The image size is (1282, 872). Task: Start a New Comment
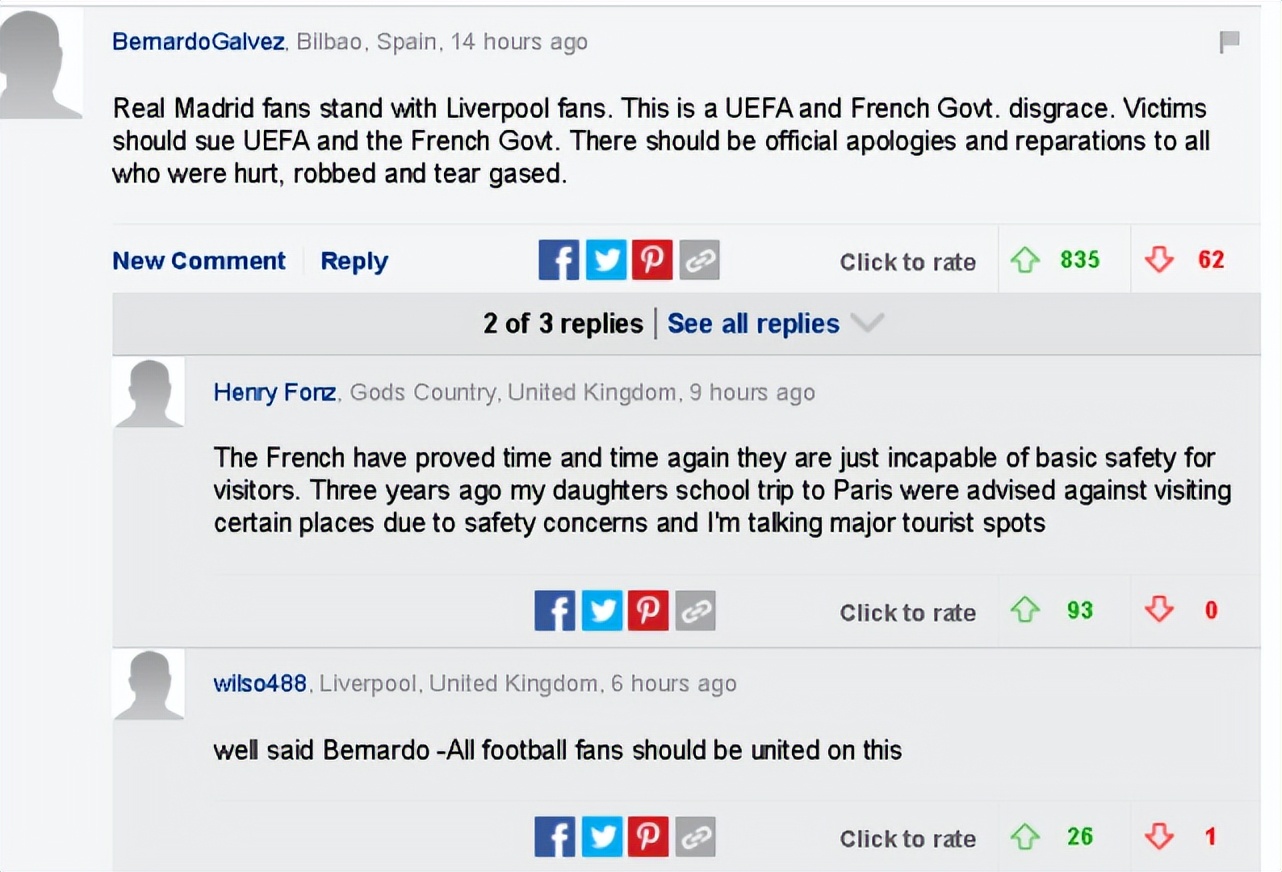[199, 261]
